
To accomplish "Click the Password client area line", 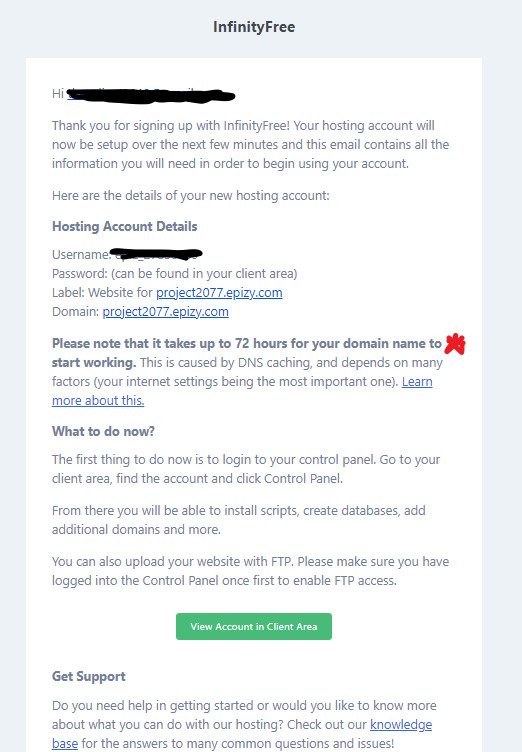I will (x=175, y=274).
